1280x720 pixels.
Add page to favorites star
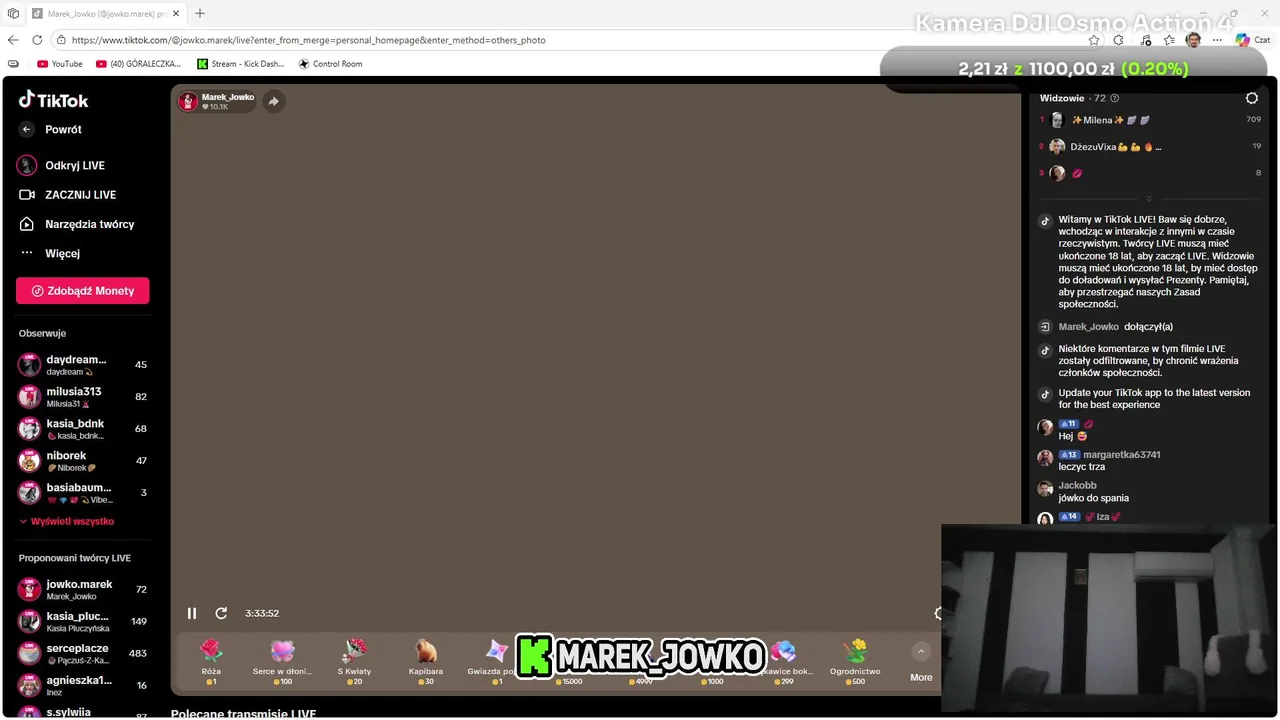coord(1094,40)
